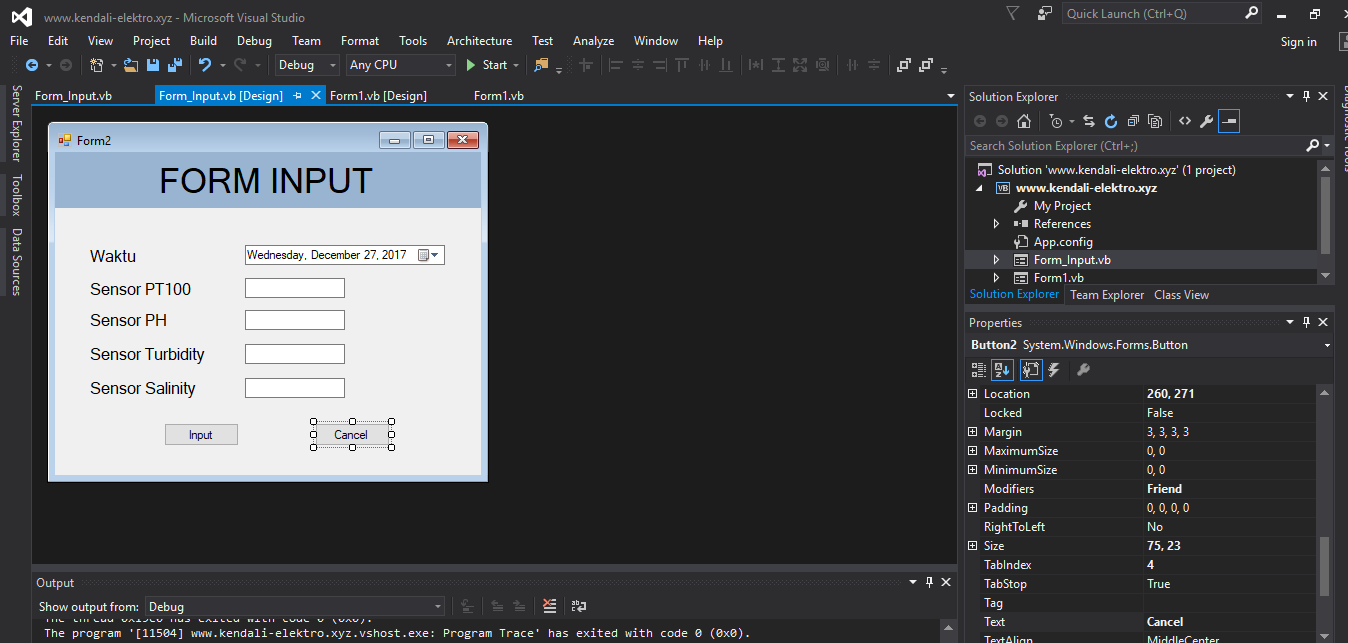1348x643 pixels.
Task: Open the Format menu
Action: pos(360,41)
